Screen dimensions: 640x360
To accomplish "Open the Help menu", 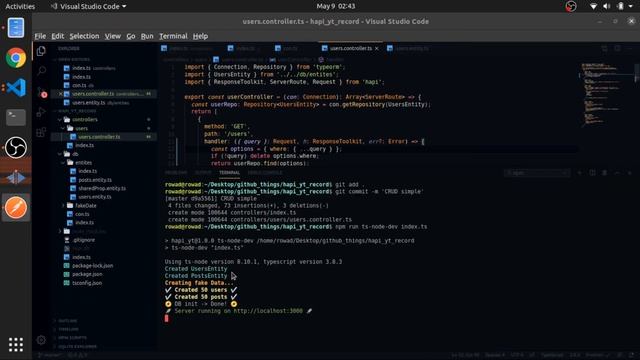I will pos(200,36).
